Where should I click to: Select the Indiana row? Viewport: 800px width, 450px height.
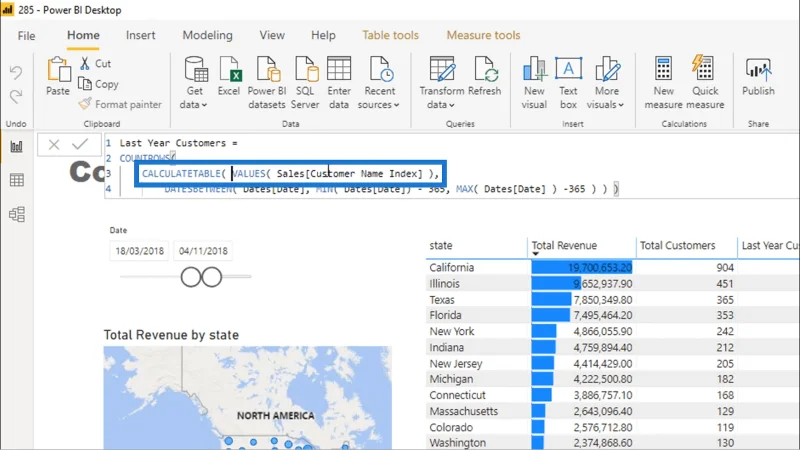(612, 347)
